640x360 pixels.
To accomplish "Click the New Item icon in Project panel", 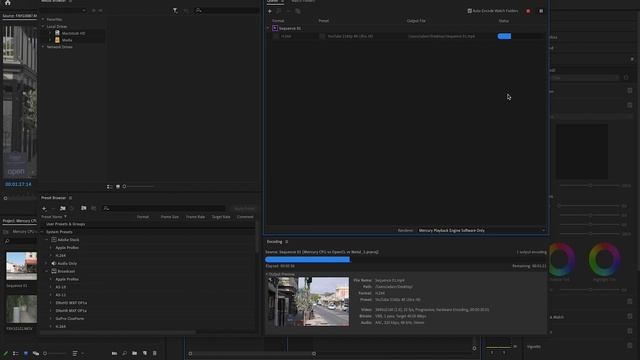I will point(144,353).
